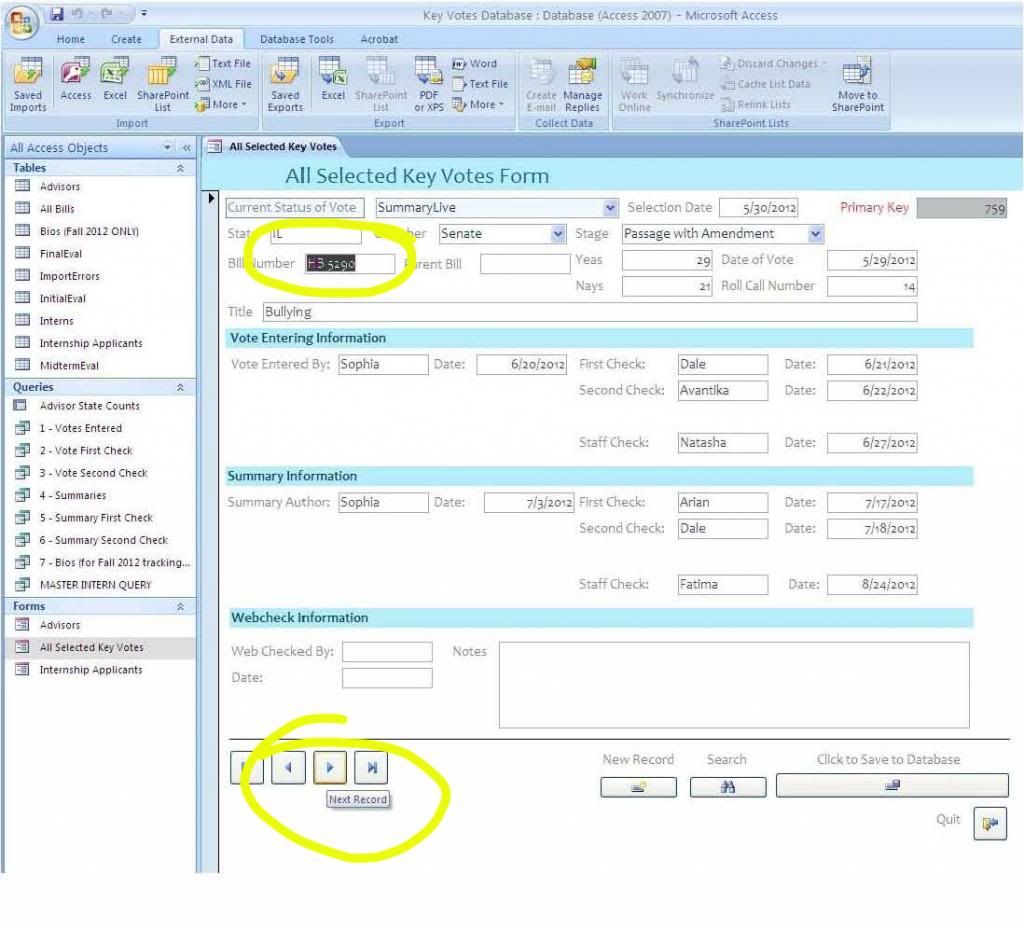
Task: Select the Internship Applicants form
Action: 90,670
